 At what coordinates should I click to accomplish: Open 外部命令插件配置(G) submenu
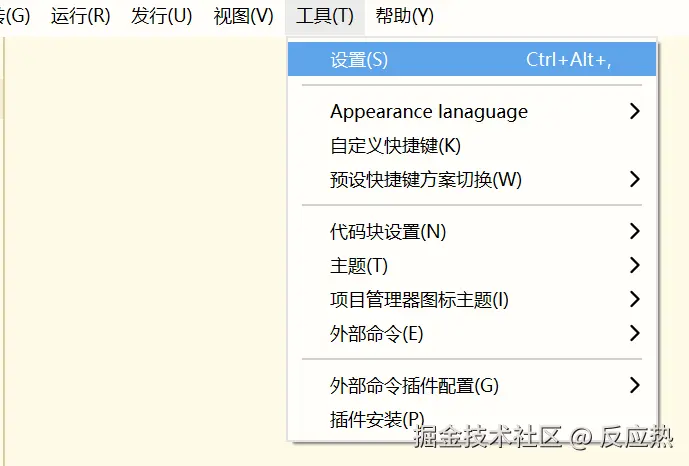[x=414, y=385]
